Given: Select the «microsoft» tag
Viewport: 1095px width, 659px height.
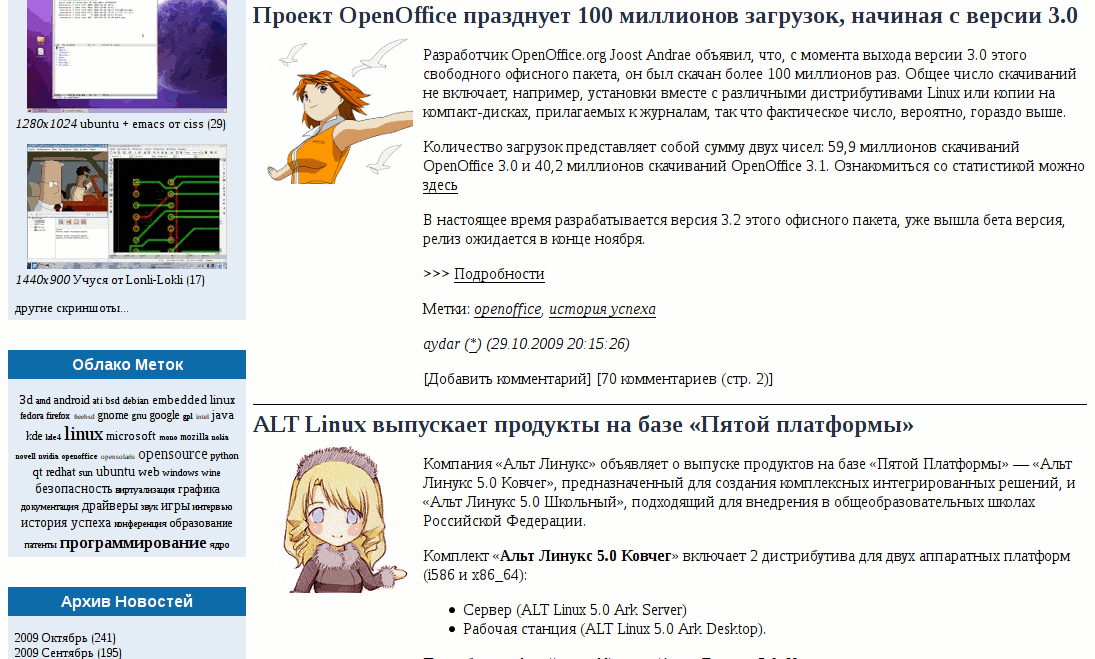Looking at the screenshot, I should click(x=131, y=436).
